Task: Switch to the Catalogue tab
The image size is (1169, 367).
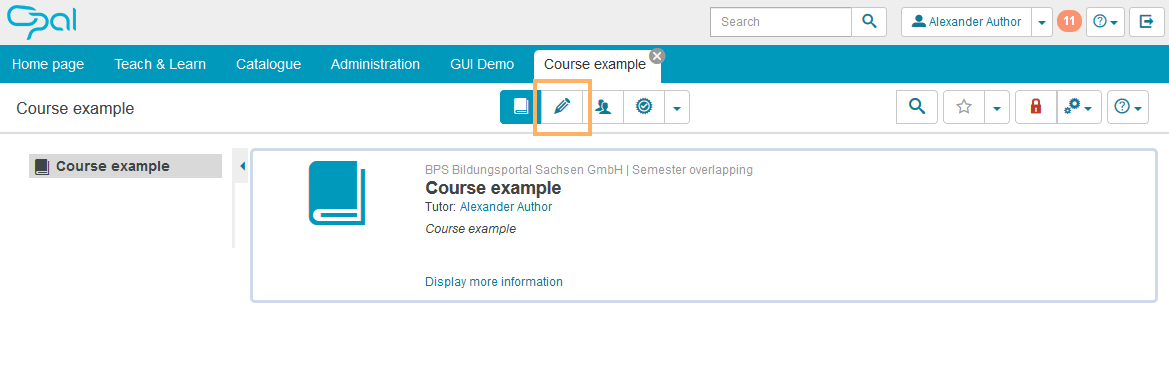Action: [268, 64]
